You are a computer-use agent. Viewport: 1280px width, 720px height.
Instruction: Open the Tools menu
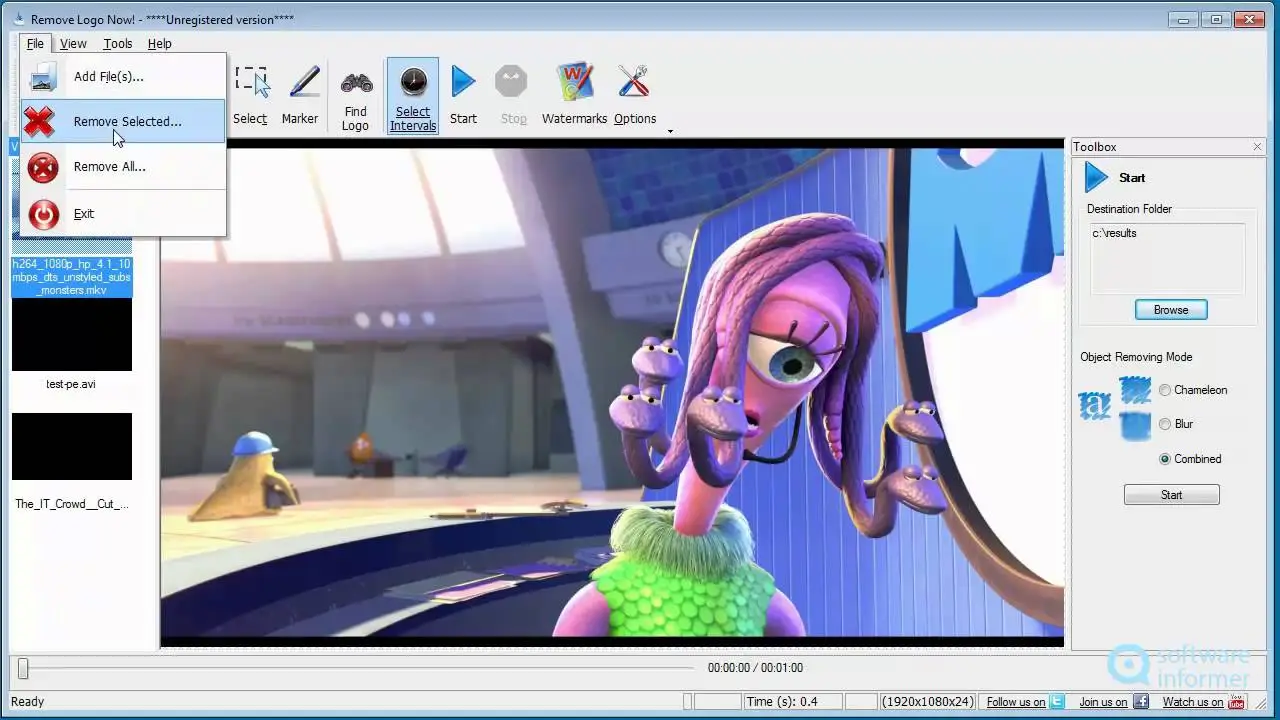(x=117, y=43)
